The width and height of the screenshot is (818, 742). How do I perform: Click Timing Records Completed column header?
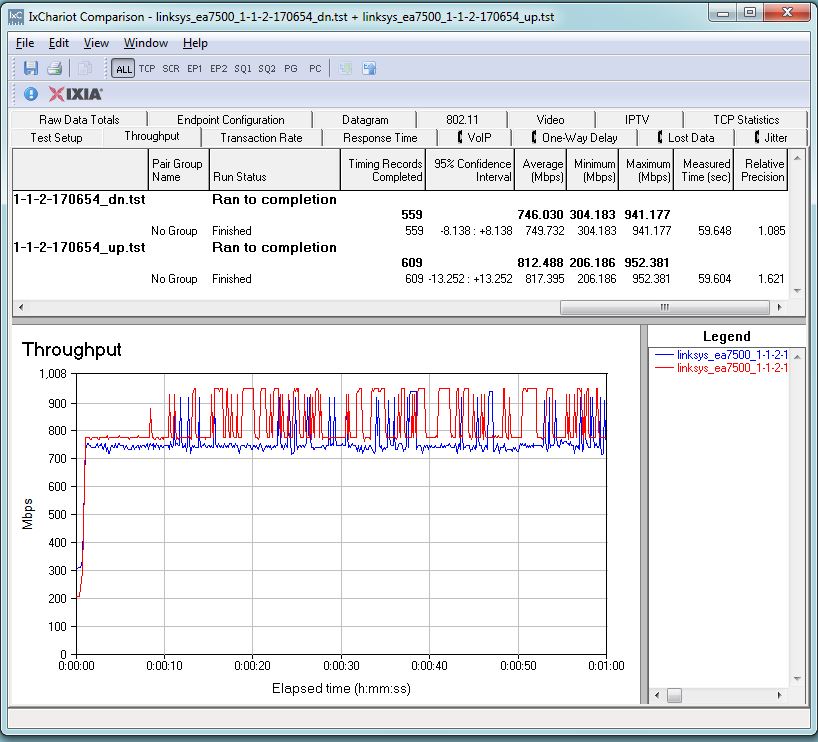coord(383,170)
